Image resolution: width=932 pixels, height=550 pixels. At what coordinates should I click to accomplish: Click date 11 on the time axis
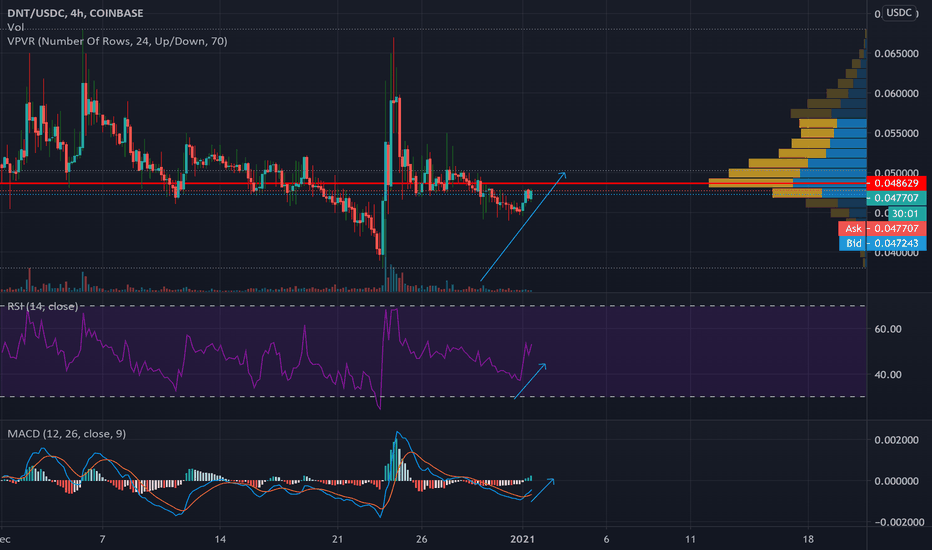tap(690, 539)
